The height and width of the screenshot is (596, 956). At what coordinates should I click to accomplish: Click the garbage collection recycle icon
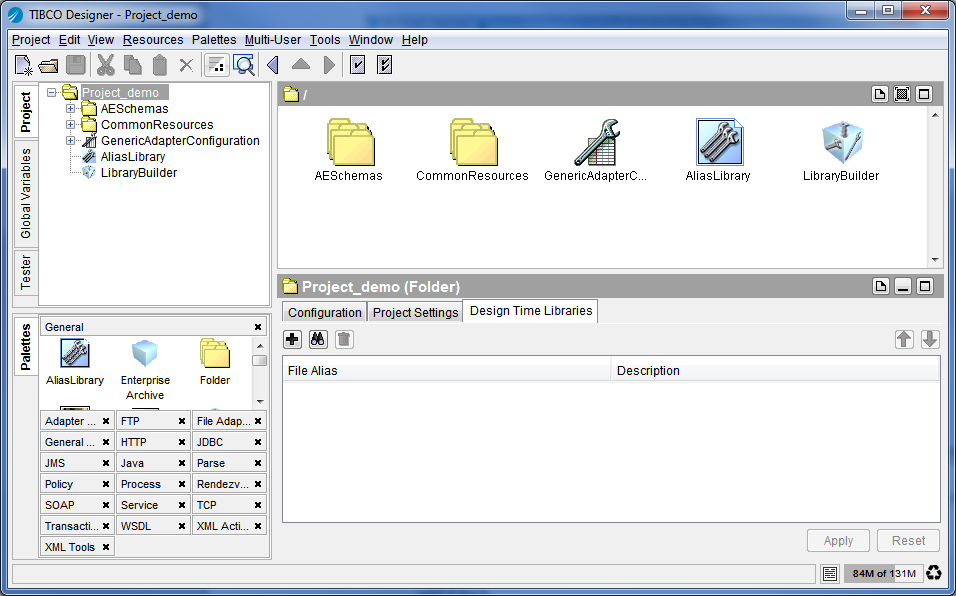click(x=934, y=573)
